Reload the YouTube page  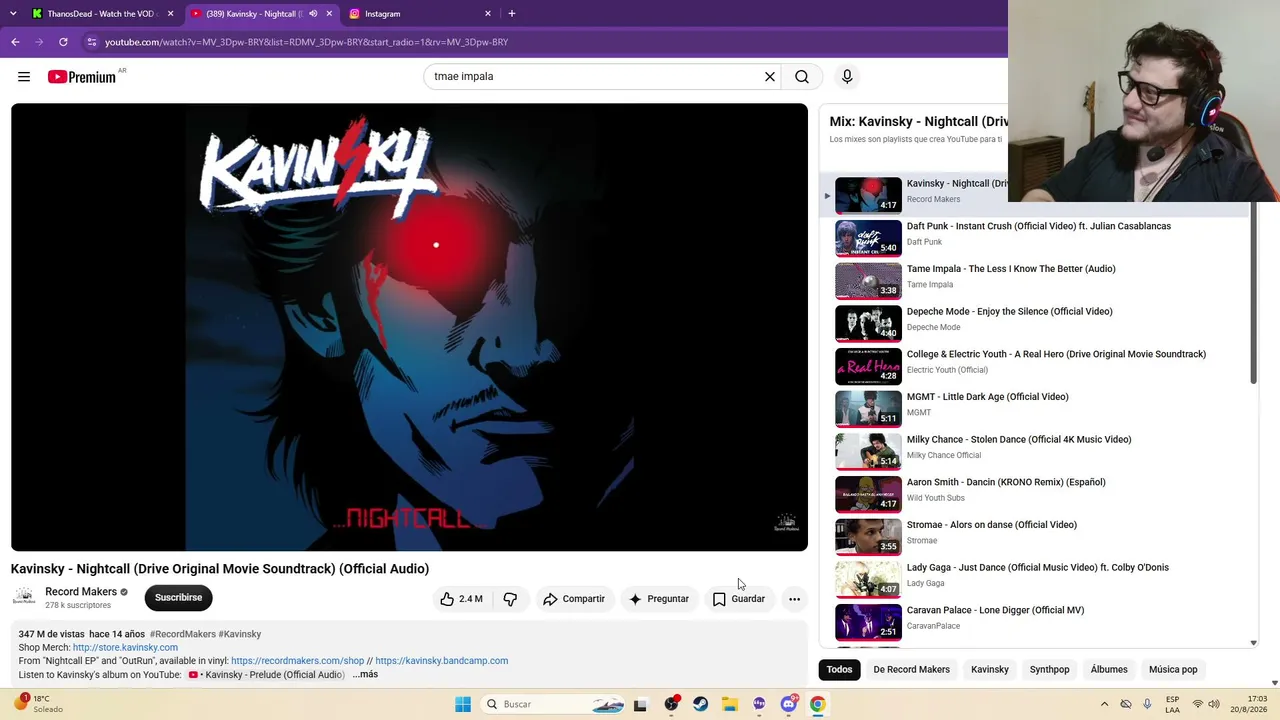(63, 42)
